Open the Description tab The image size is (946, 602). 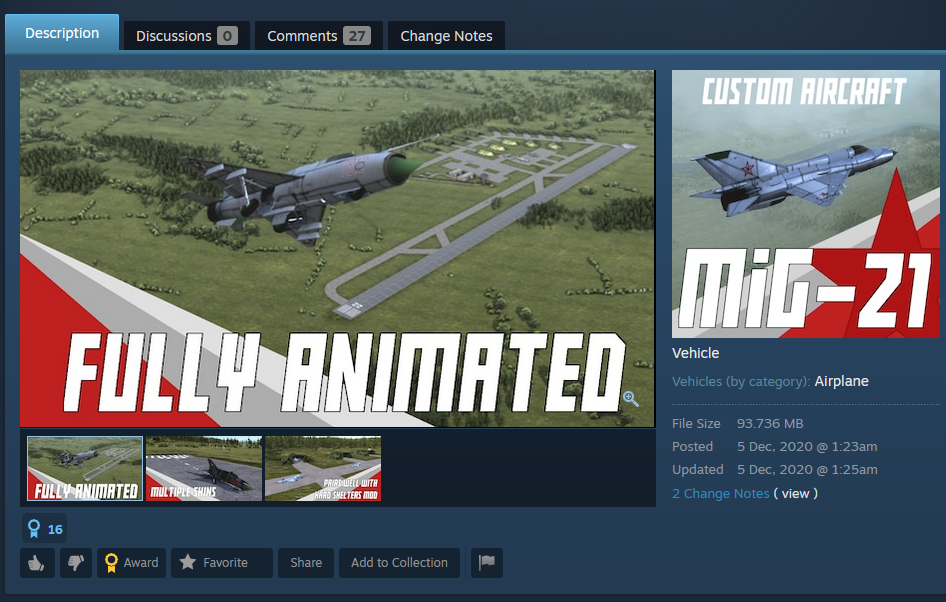tap(62, 33)
